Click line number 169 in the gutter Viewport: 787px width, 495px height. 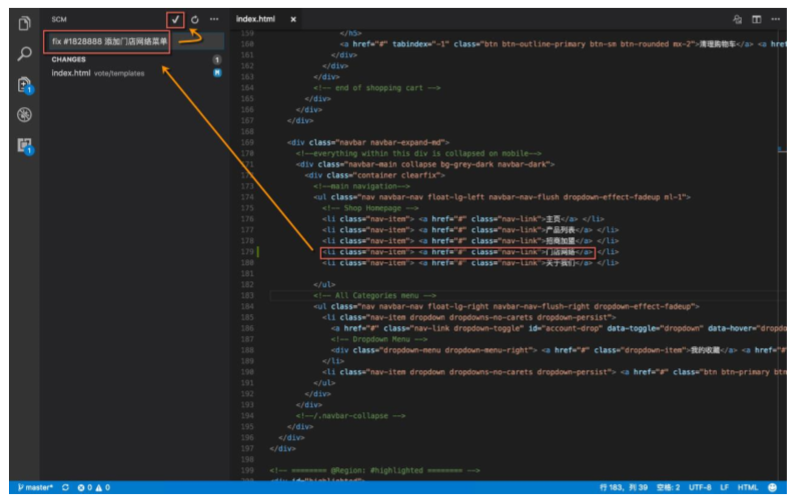click(247, 143)
